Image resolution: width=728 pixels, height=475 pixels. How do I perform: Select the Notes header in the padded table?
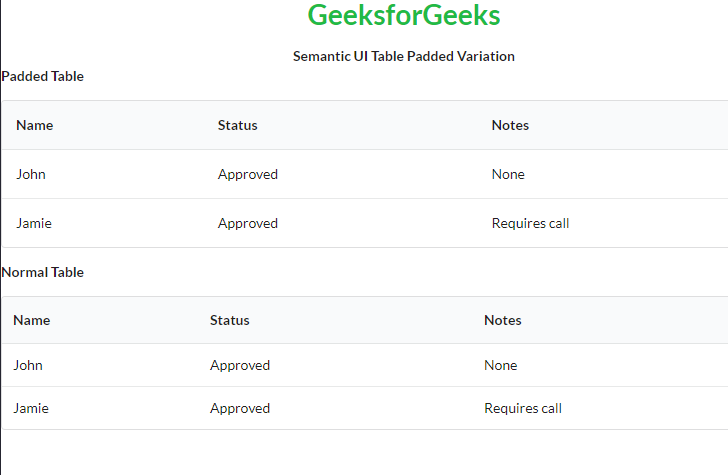510,125
